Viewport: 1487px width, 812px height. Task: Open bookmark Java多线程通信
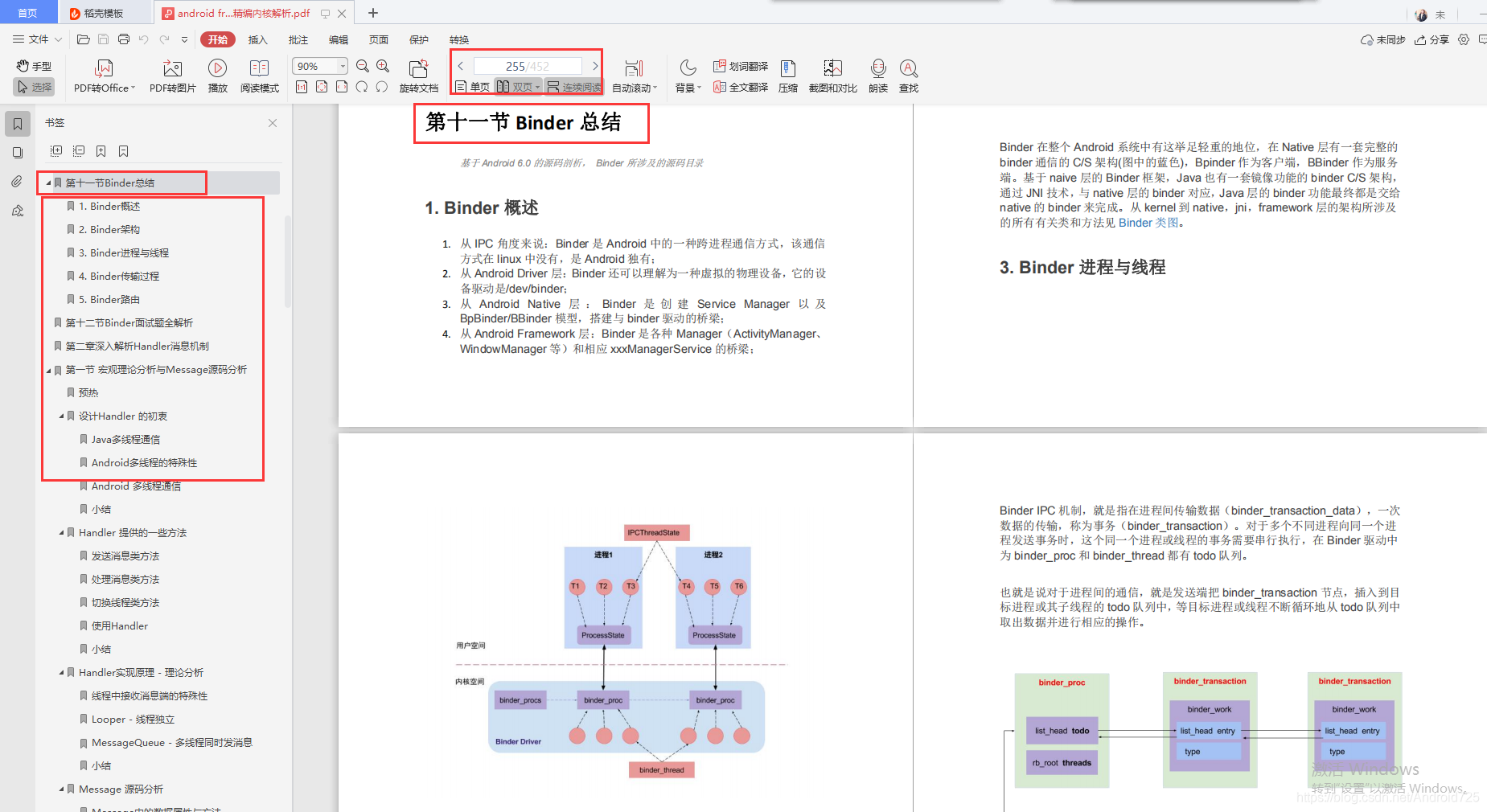[125, 440]
